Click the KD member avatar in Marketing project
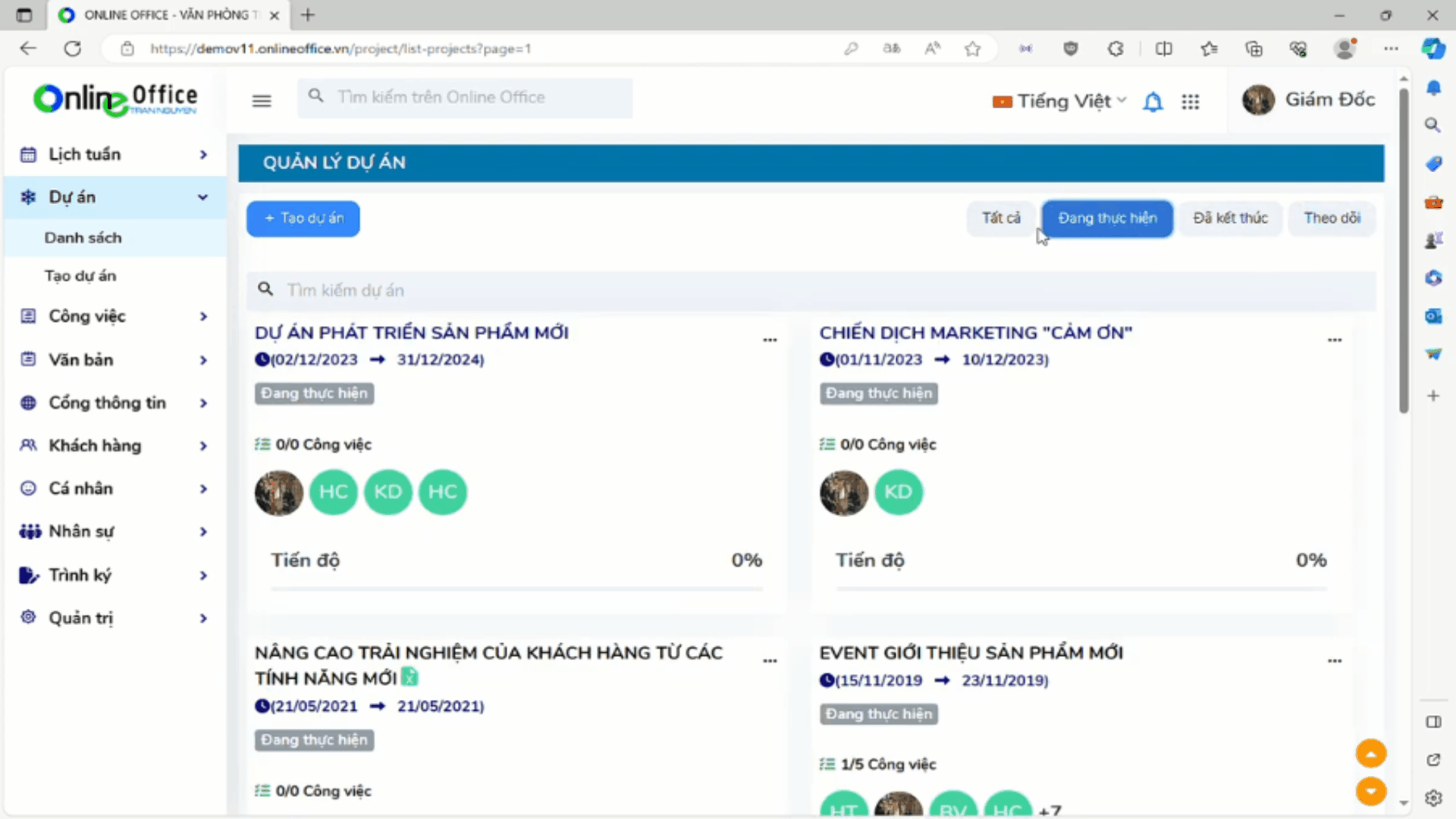 (899, 492)
